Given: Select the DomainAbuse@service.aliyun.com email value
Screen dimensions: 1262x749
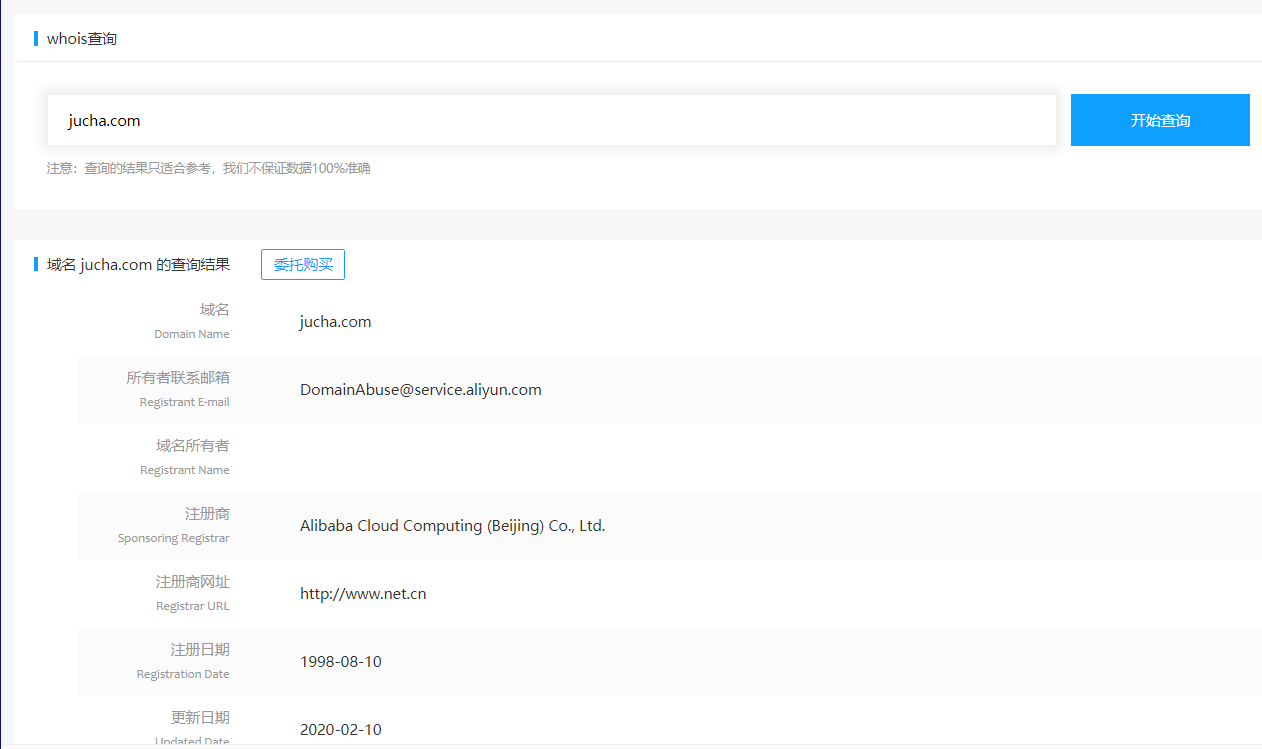Looking at the screenshot, I should [421, 390].
